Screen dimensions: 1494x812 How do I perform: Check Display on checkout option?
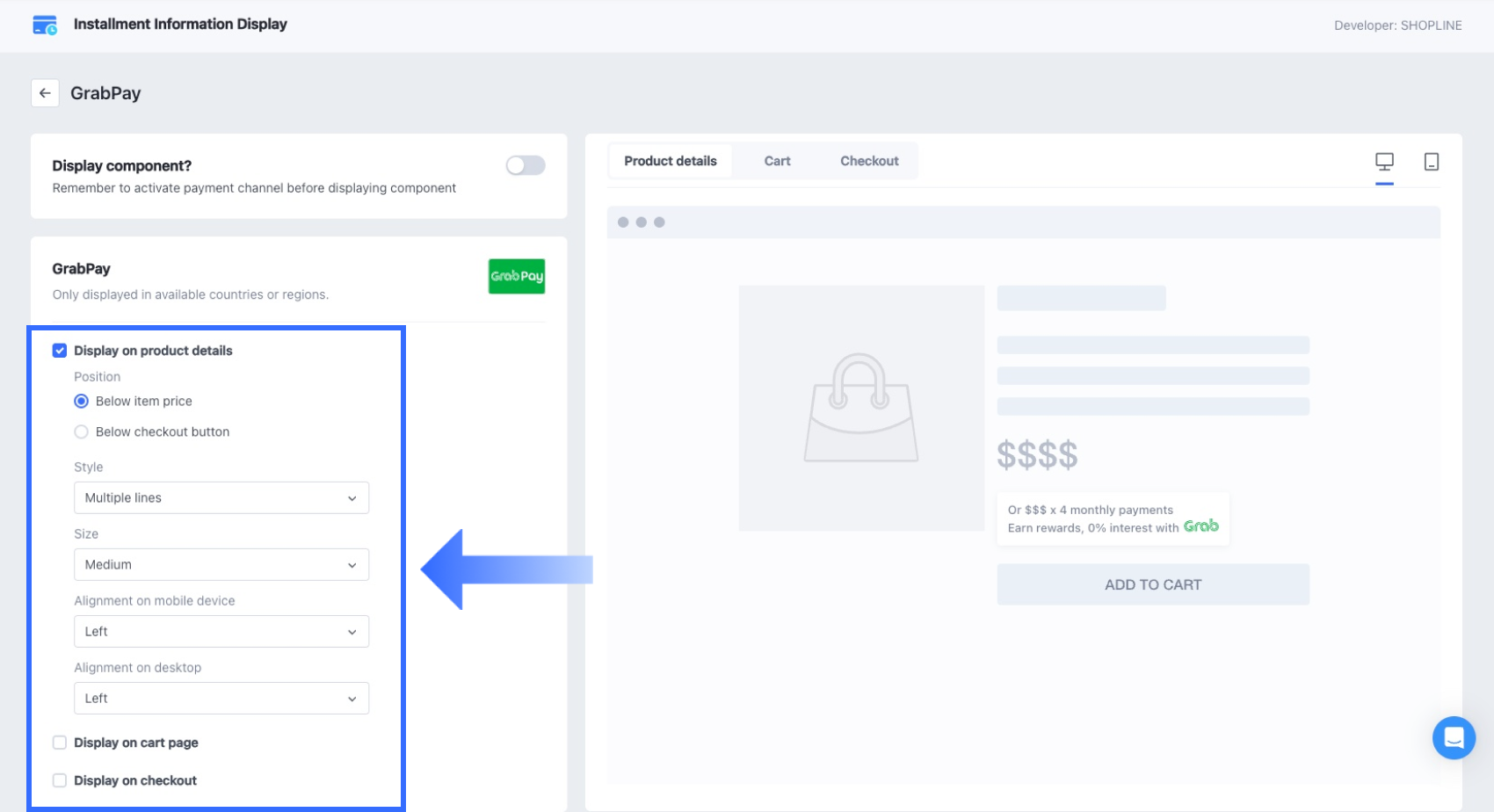click(60, 780)
